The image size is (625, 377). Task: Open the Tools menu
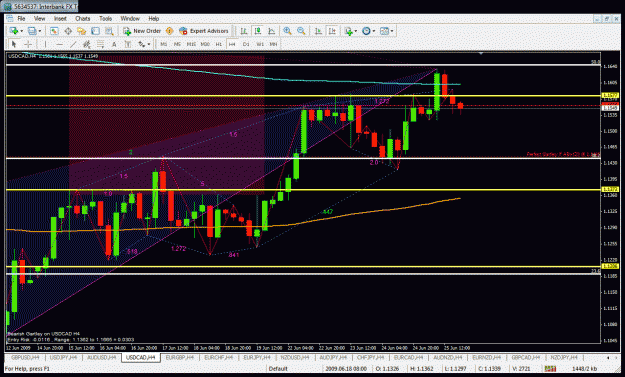click(x=106, y=18)
